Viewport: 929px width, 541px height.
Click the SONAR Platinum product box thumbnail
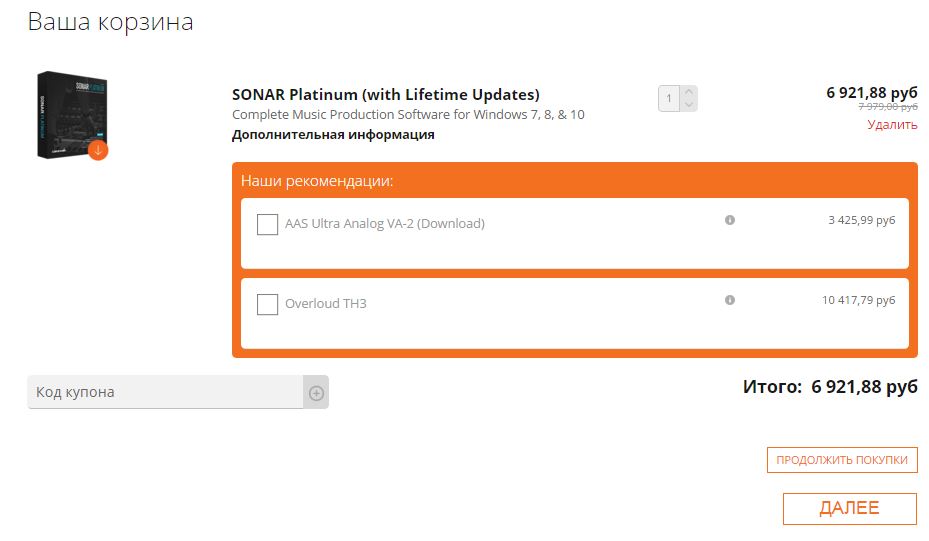tap(72, 115)
